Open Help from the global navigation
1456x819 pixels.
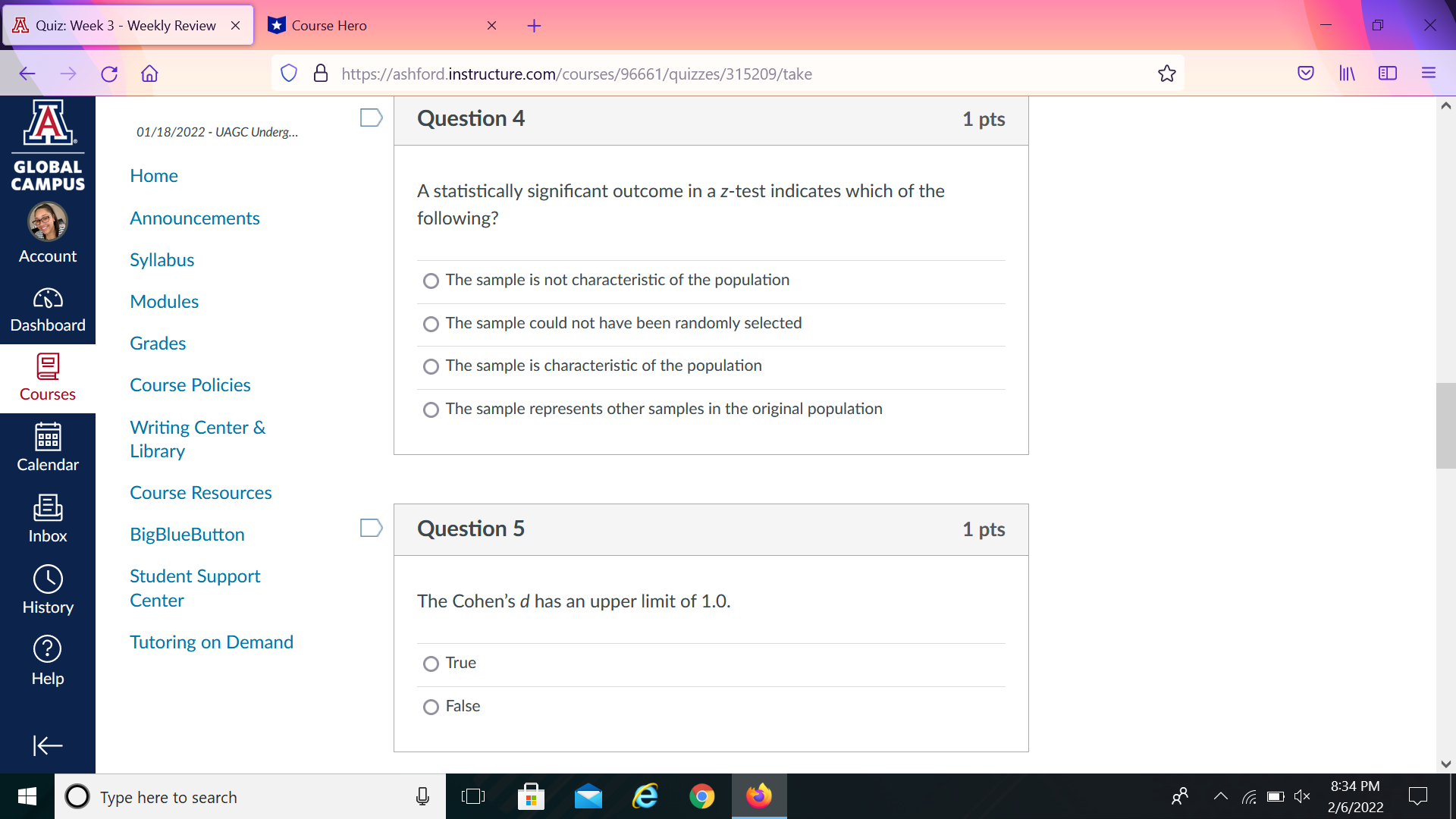[48, 658]
